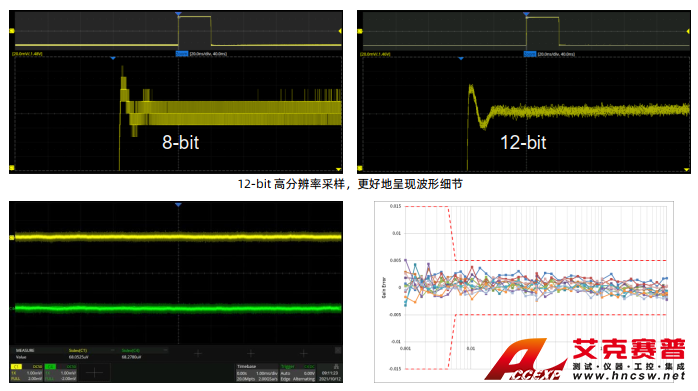Add a measurement in the first empty plus slot
698x391 pixels.
pyautogui.click(x=198, y=354)
